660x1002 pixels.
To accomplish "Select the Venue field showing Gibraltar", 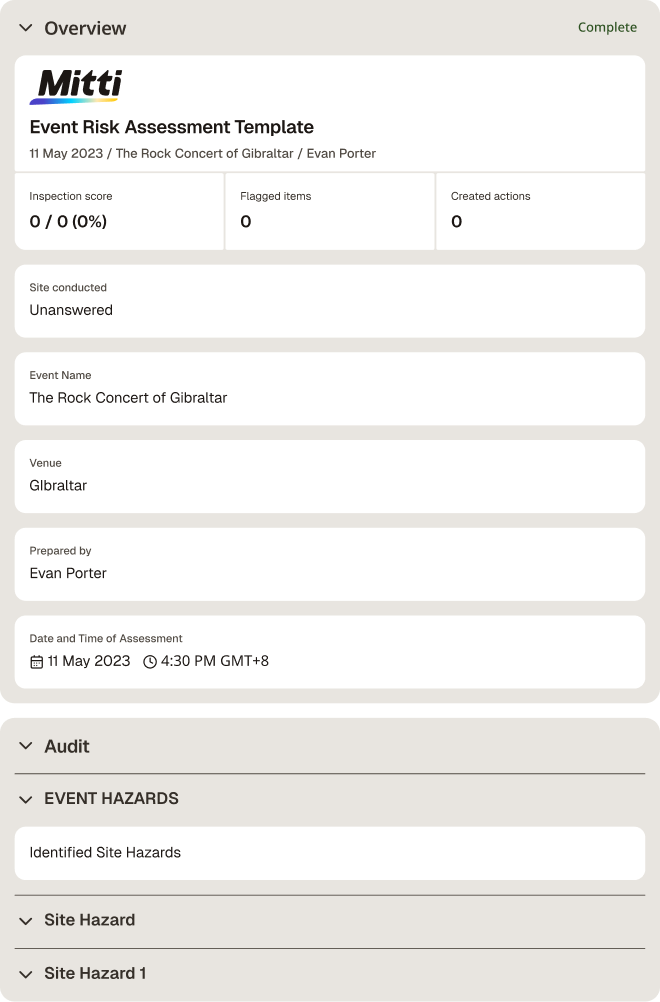I will (x=330, y=476).
